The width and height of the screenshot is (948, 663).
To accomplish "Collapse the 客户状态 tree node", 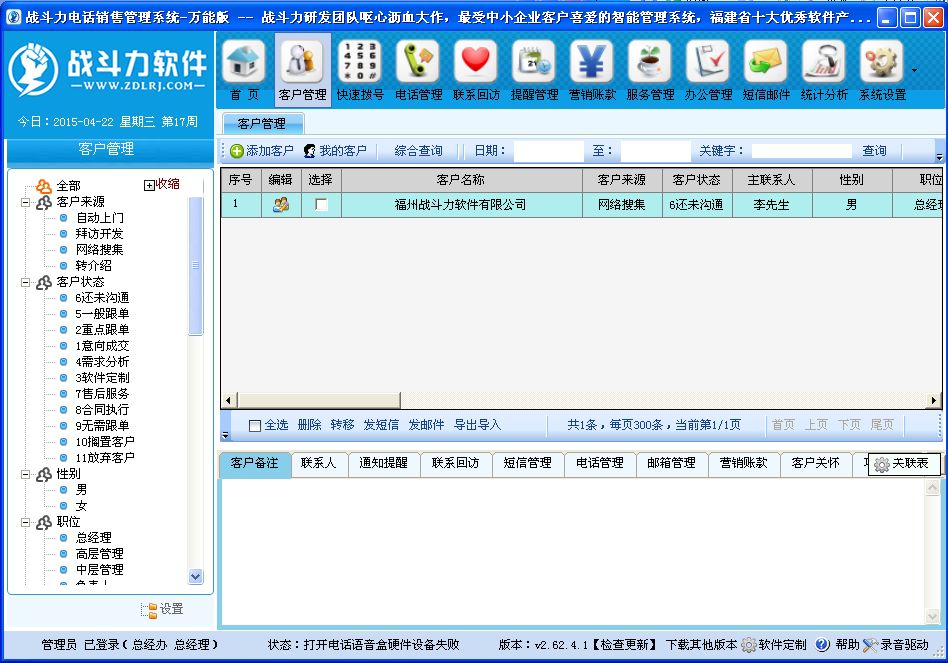I will pyautogui.click(x=25, y=282).
